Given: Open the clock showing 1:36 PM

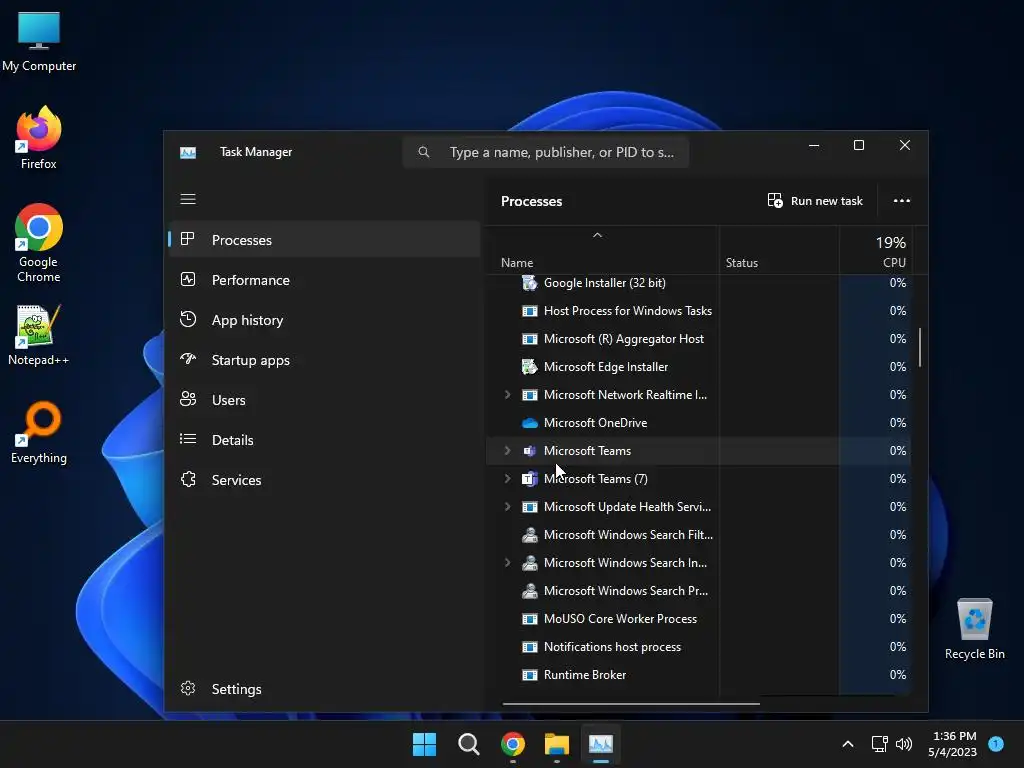Looking at the screenshot, I should point(953,744).
